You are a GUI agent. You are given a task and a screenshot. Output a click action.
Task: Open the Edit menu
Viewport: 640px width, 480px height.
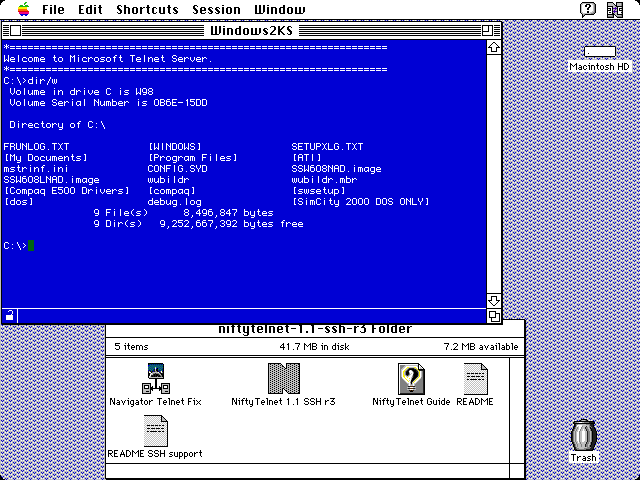[x=90, y=9]
